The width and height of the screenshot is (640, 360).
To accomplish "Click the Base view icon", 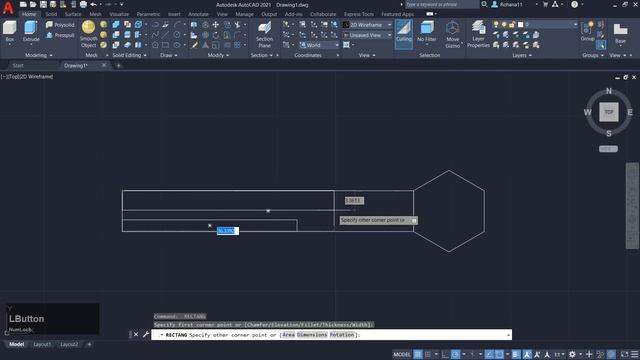I will click(x=620, y=33).
